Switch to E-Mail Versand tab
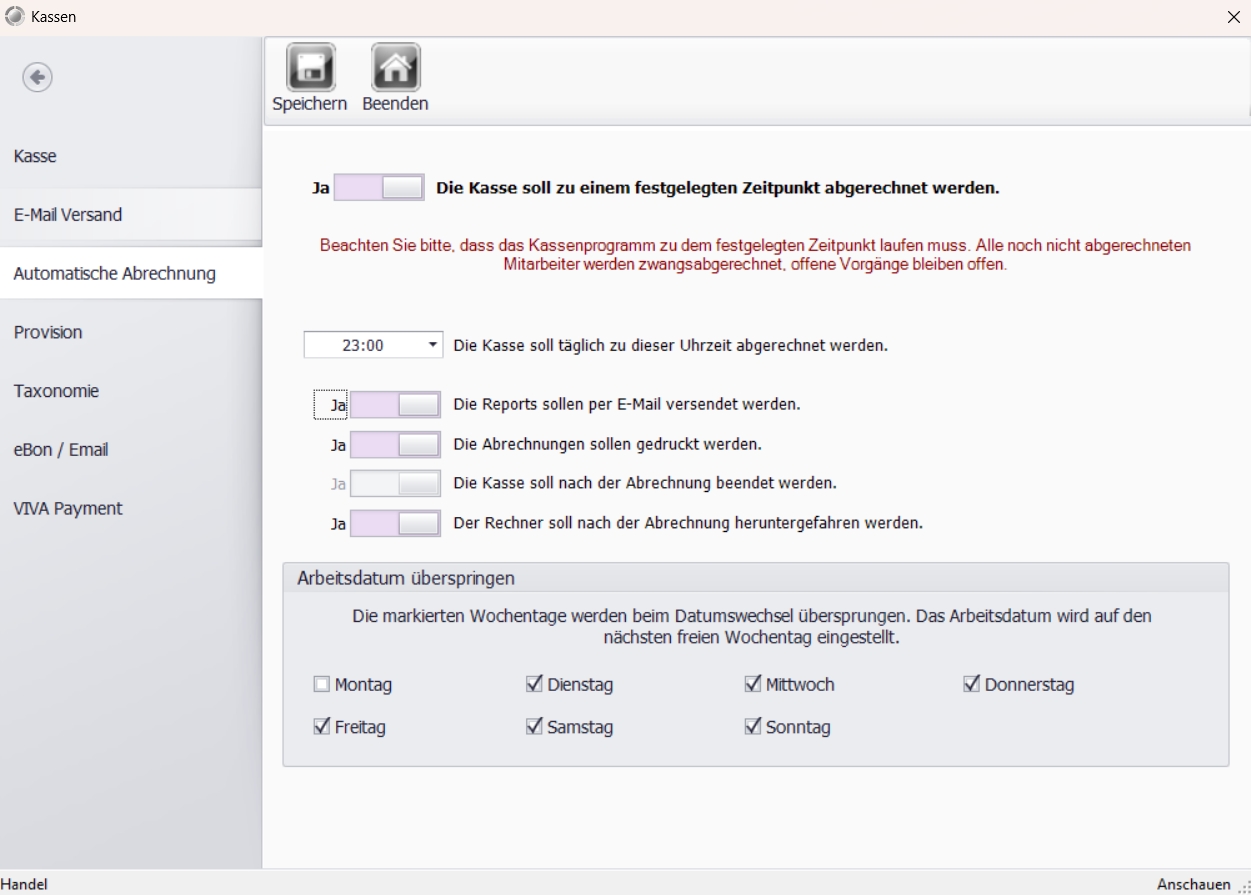 coord(68,215)
